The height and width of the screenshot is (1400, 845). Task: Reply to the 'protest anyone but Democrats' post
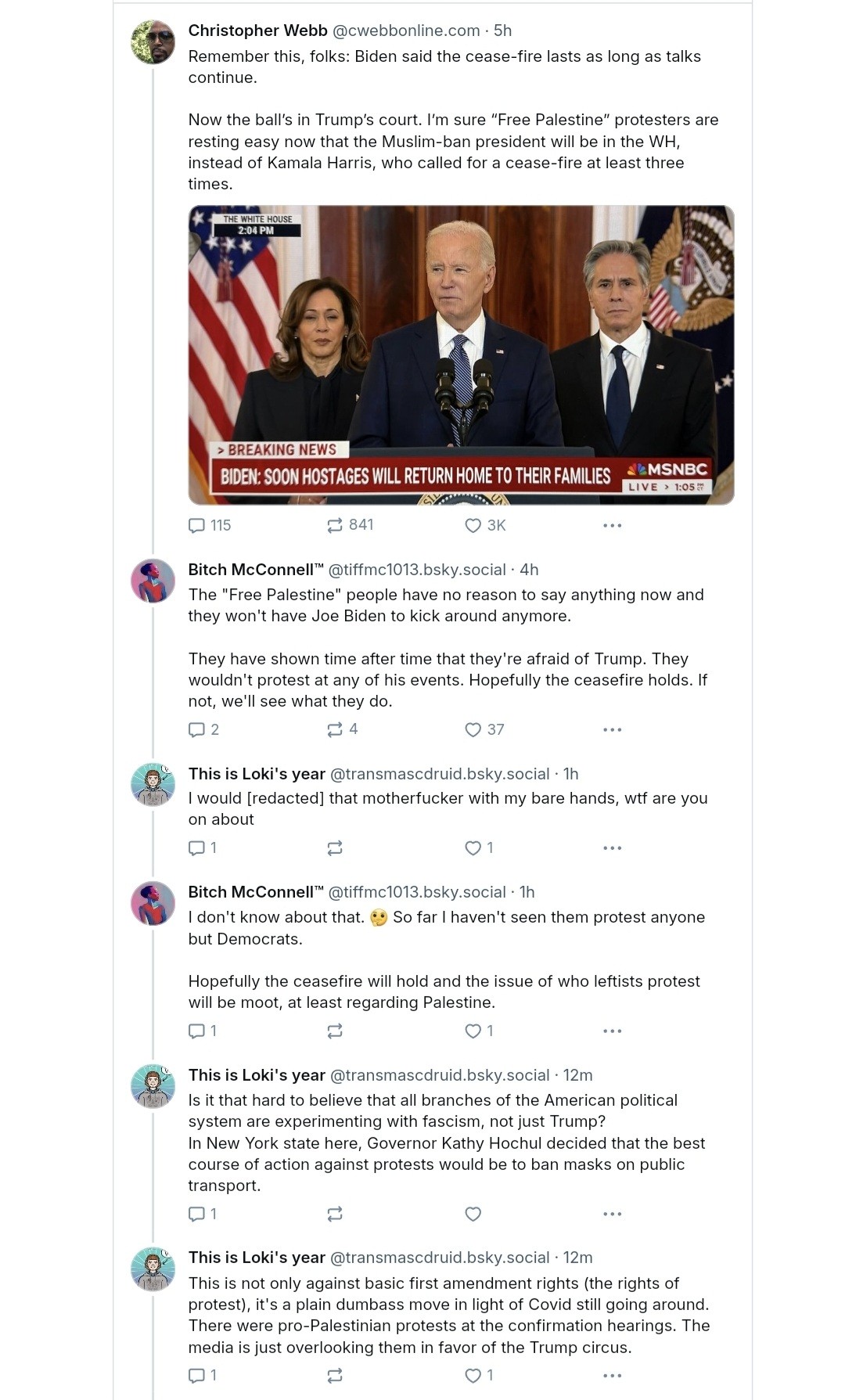point(196,1031)
